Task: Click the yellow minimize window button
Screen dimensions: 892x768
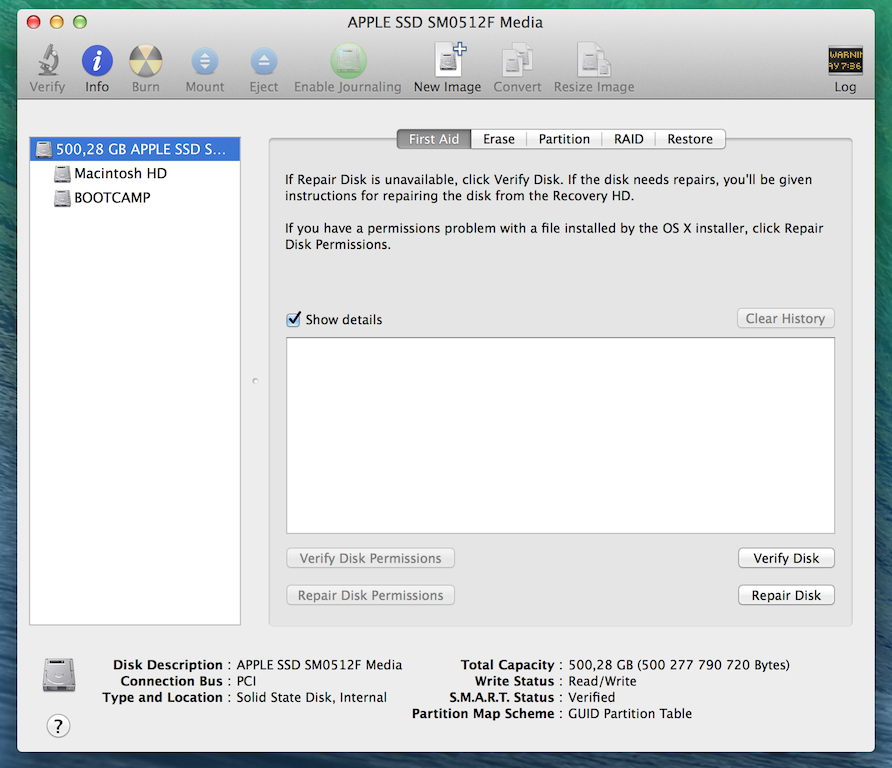Action: [x=57, y=22]
